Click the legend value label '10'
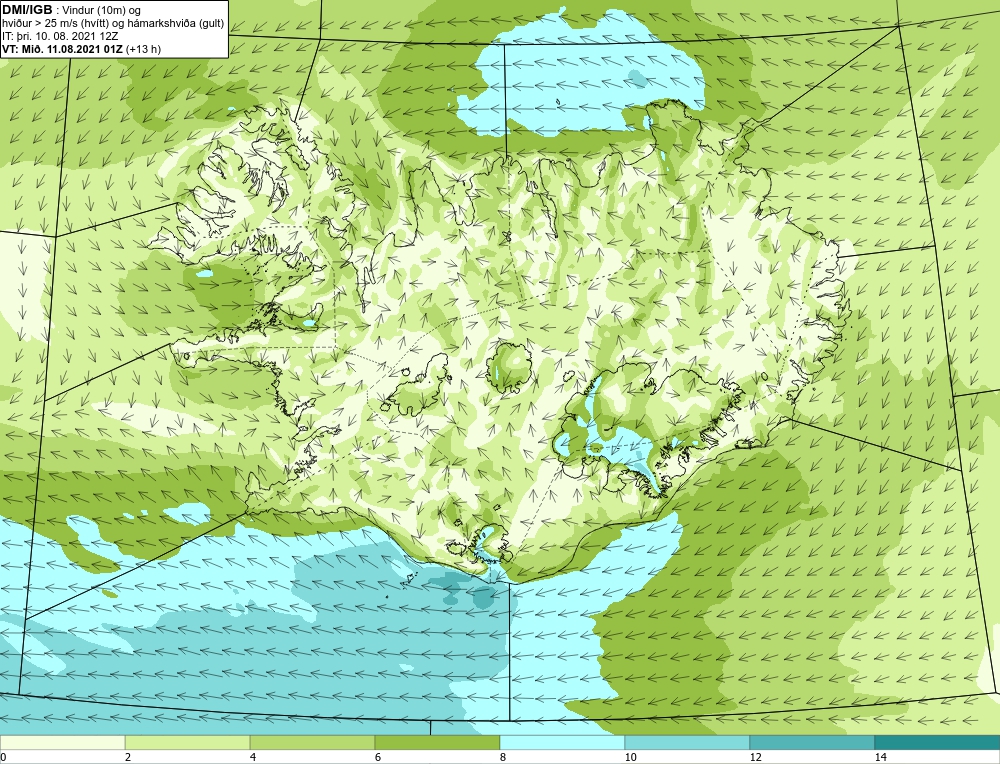Screen dimensions: 1000x764 (x=630, y=757)
